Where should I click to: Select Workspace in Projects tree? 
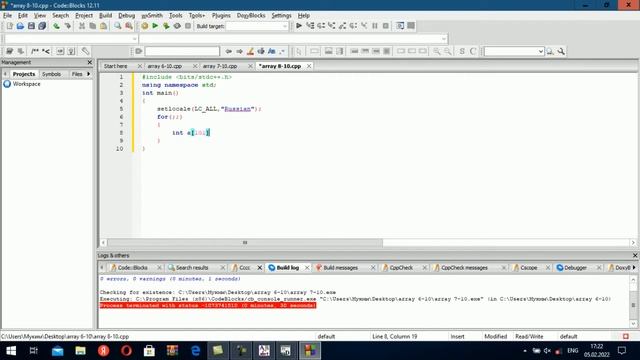click(x=26, y=84)
